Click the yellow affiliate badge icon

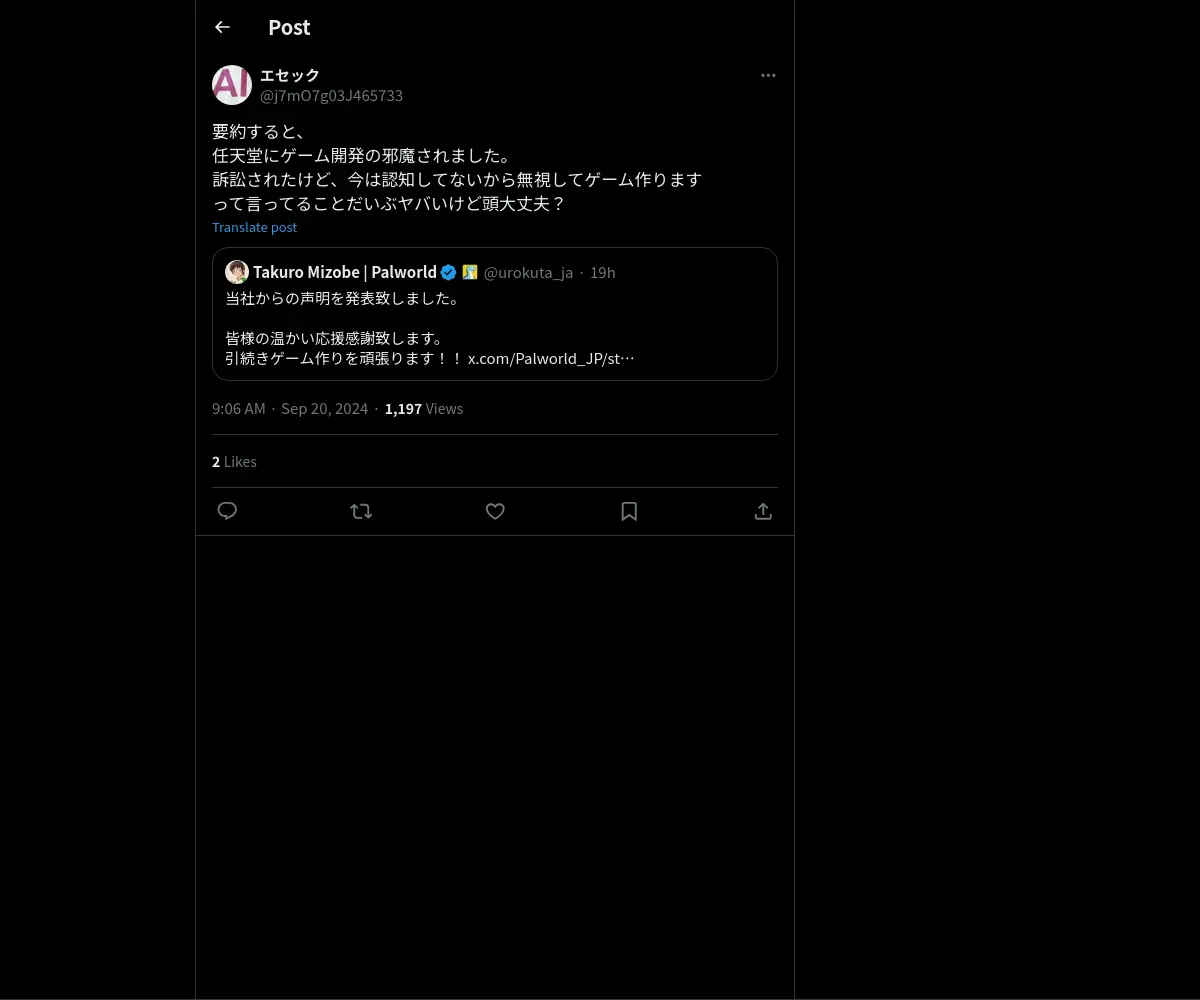tap(470, 272)
